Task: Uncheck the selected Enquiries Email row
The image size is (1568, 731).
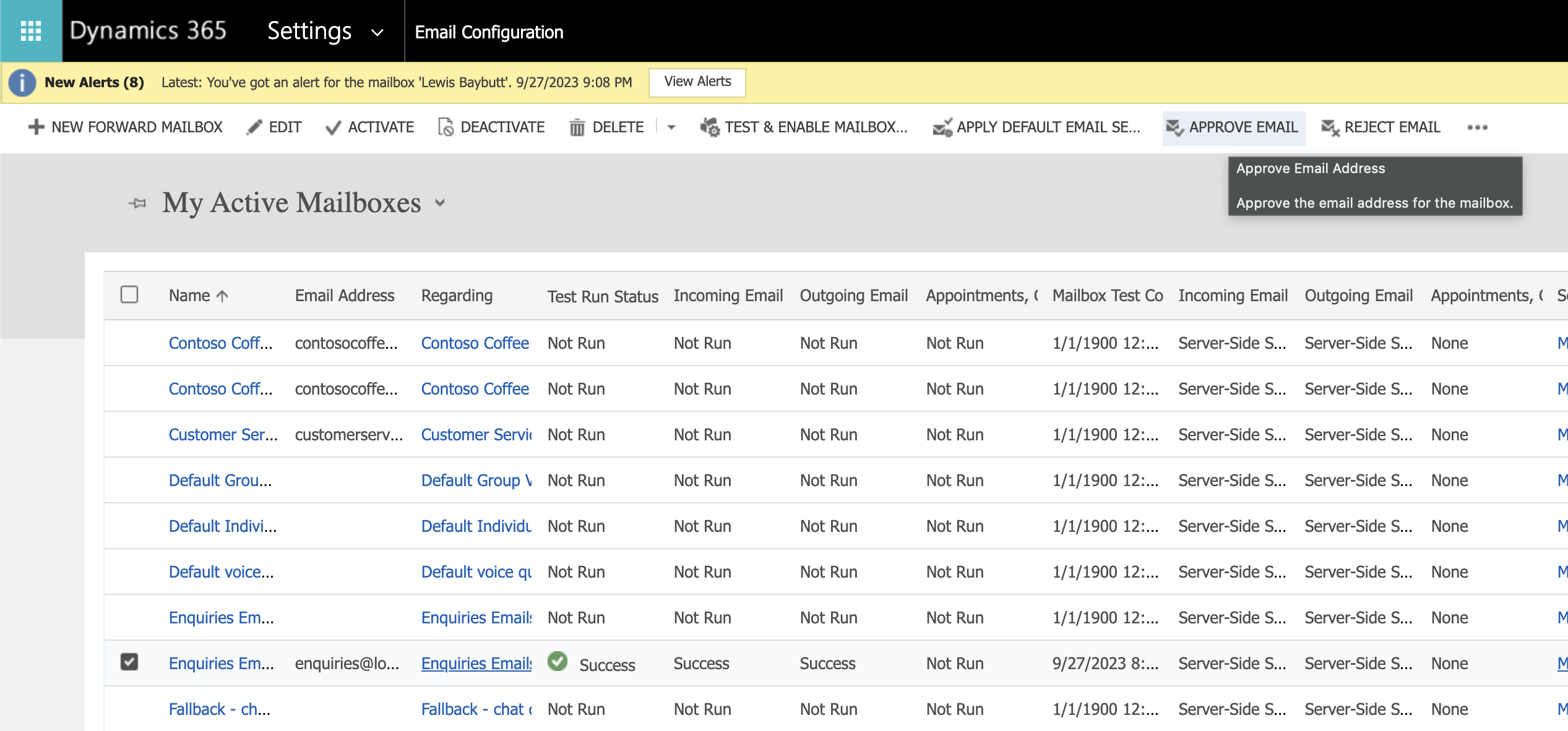Action: coord(129,662)
